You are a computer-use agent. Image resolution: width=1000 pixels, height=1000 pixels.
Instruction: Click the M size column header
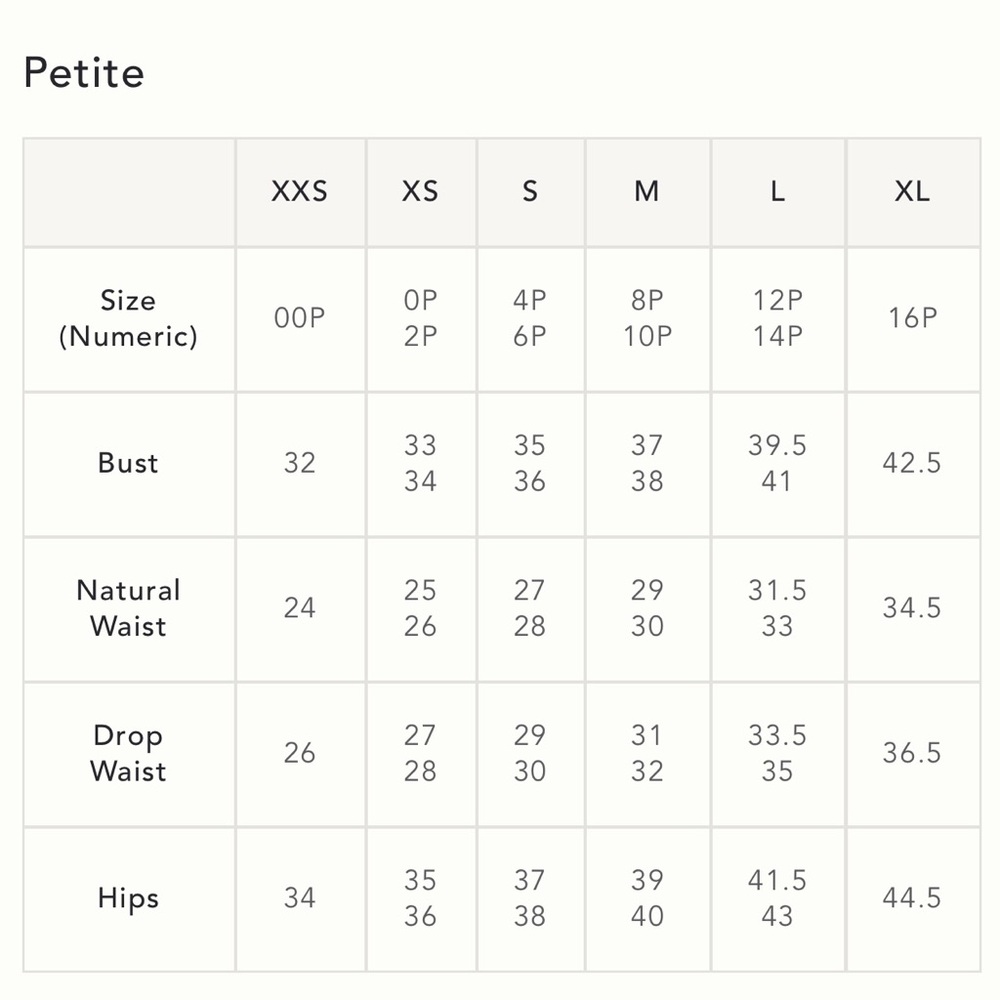pos(647,191)
